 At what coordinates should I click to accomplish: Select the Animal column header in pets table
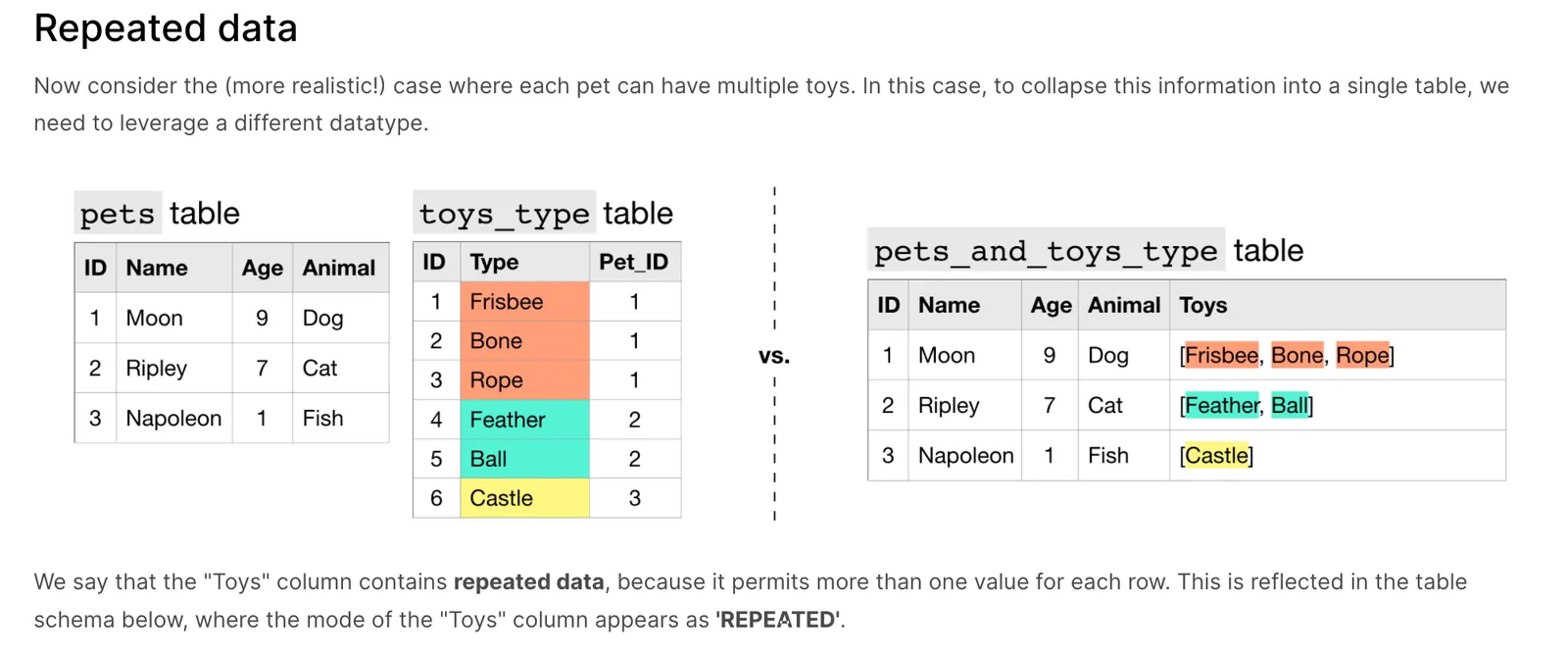tap(339, 268)
